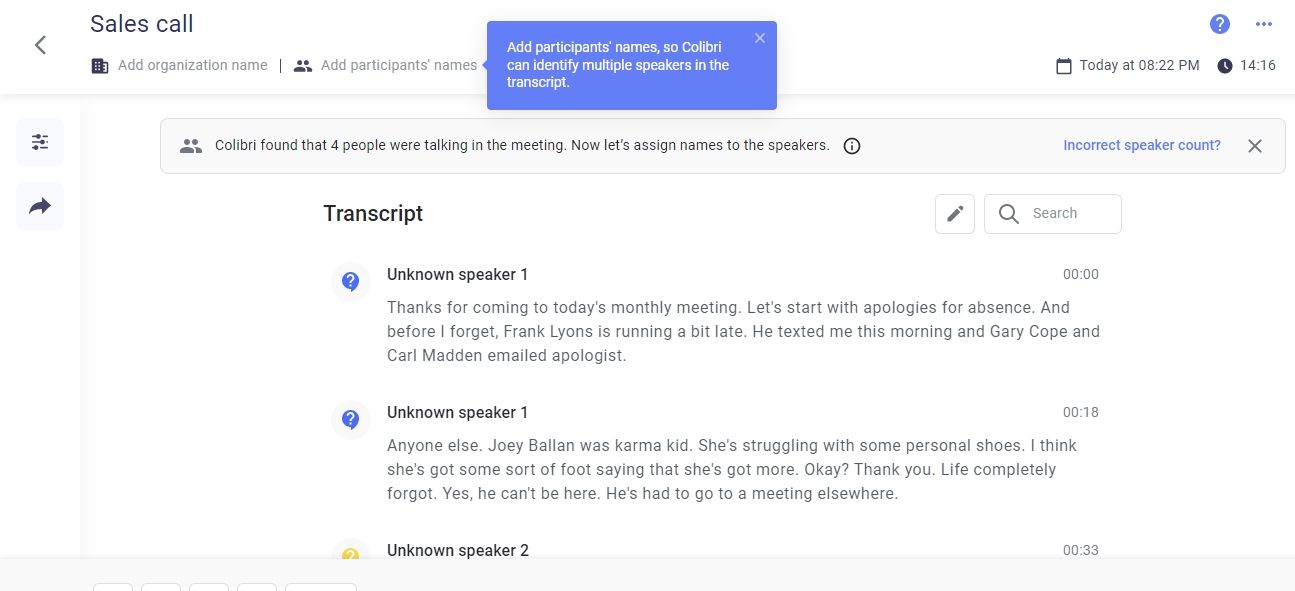
Task: Open the transcript settings panel in left sidebar
Action: (39, 141)
